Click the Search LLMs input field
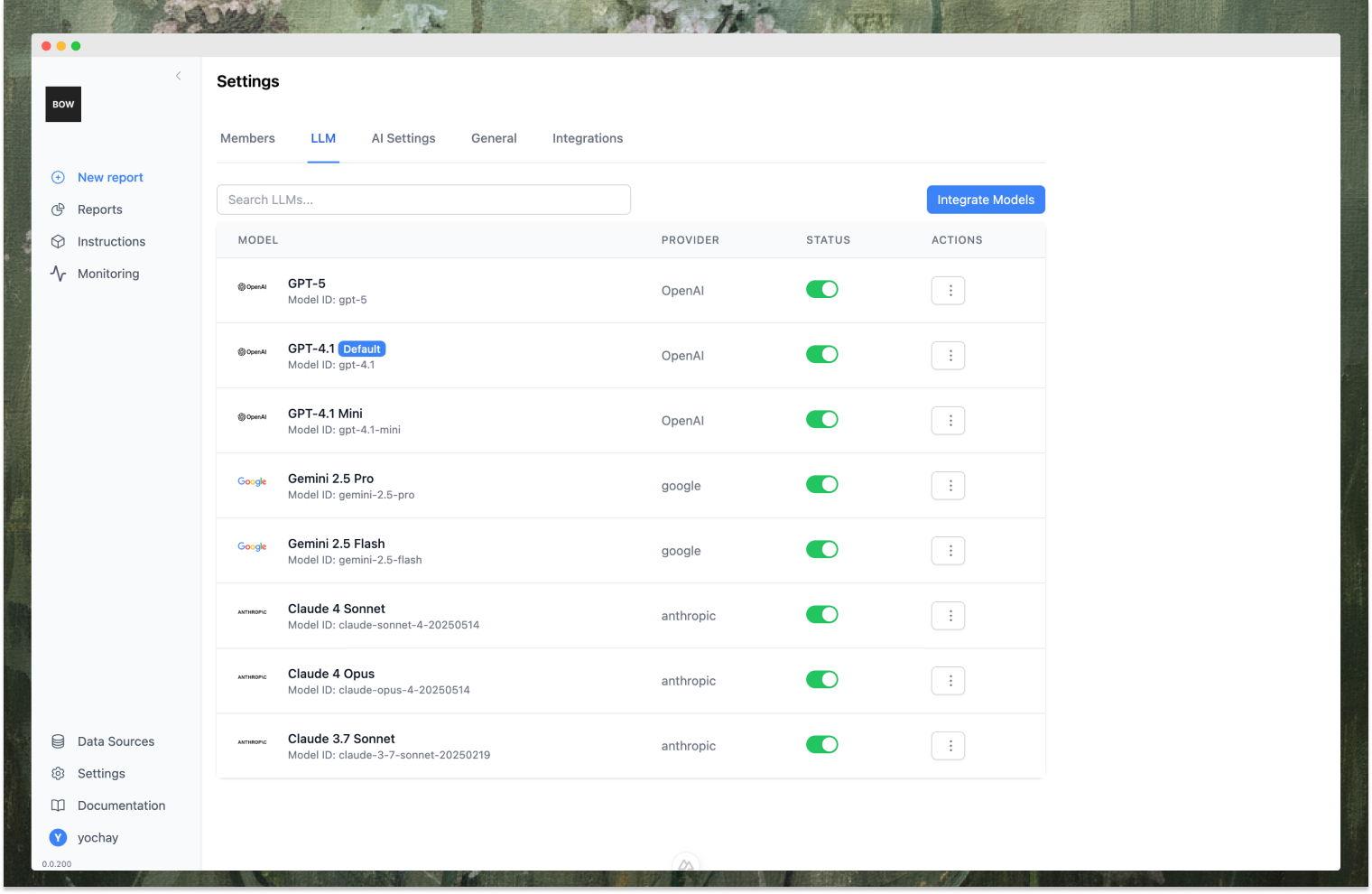This screenshot has height=894, width=1372. (423, 200)
